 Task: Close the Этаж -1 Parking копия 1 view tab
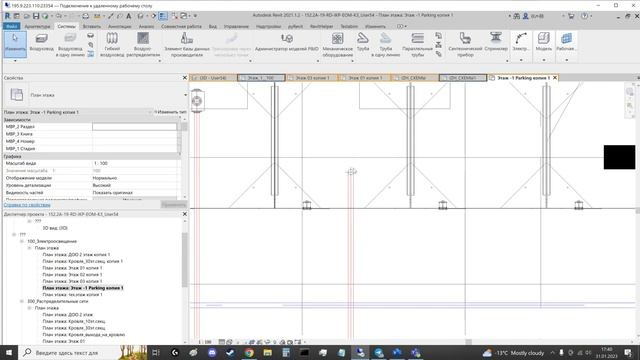555,78
